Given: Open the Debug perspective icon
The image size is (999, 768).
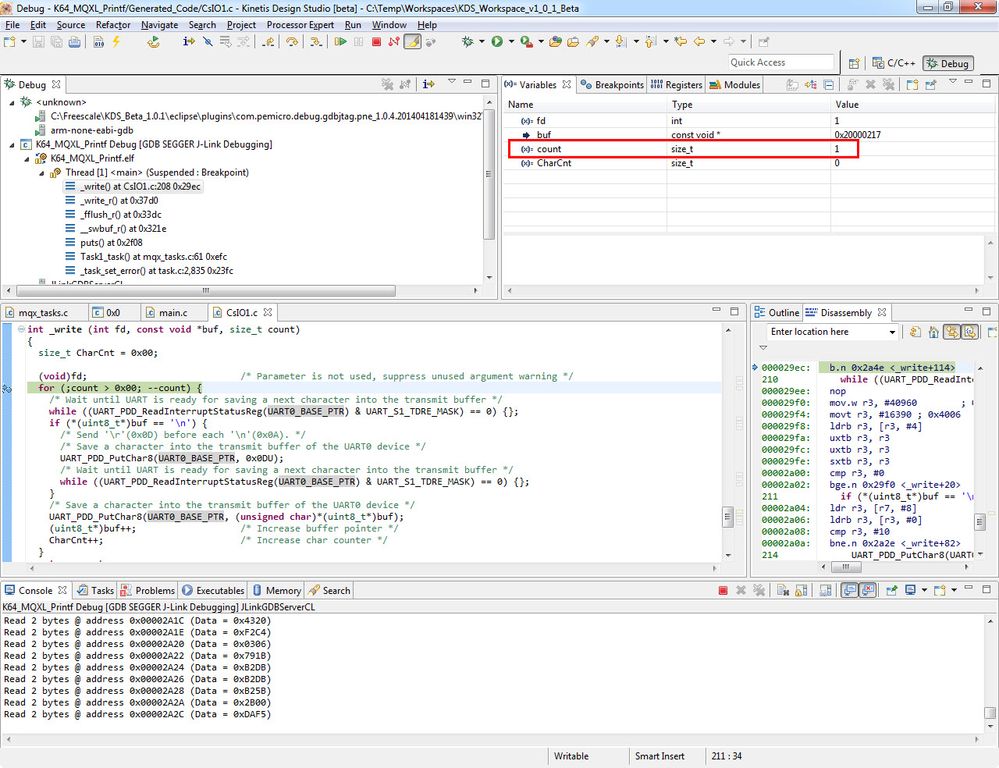Looking at the screenshot, I should tap(946, 62).
